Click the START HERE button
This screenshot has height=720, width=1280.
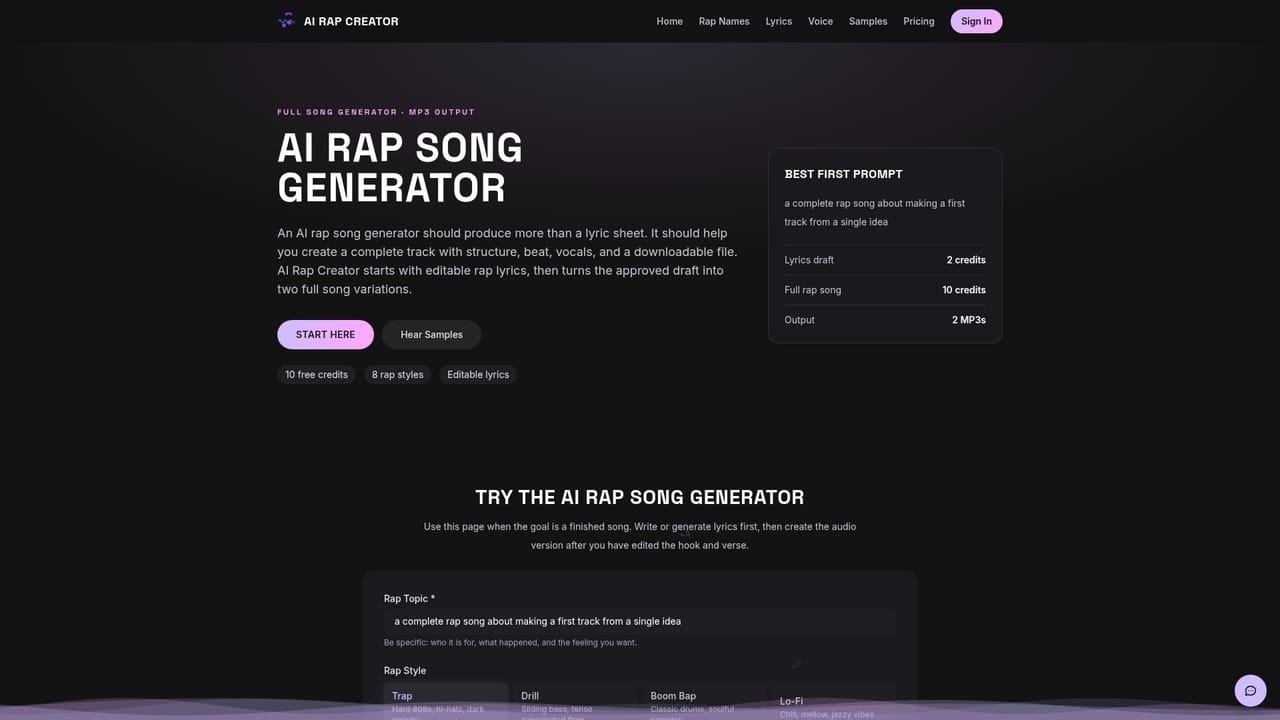coord(325,334)
